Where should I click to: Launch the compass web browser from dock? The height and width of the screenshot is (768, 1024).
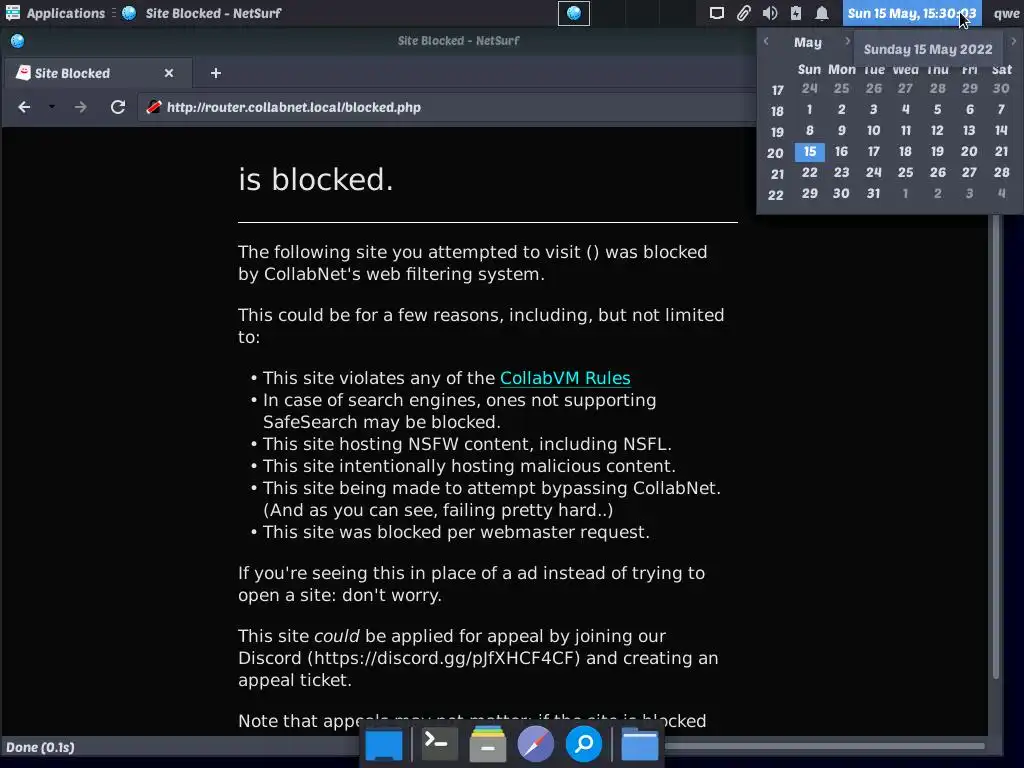[536, 744]
